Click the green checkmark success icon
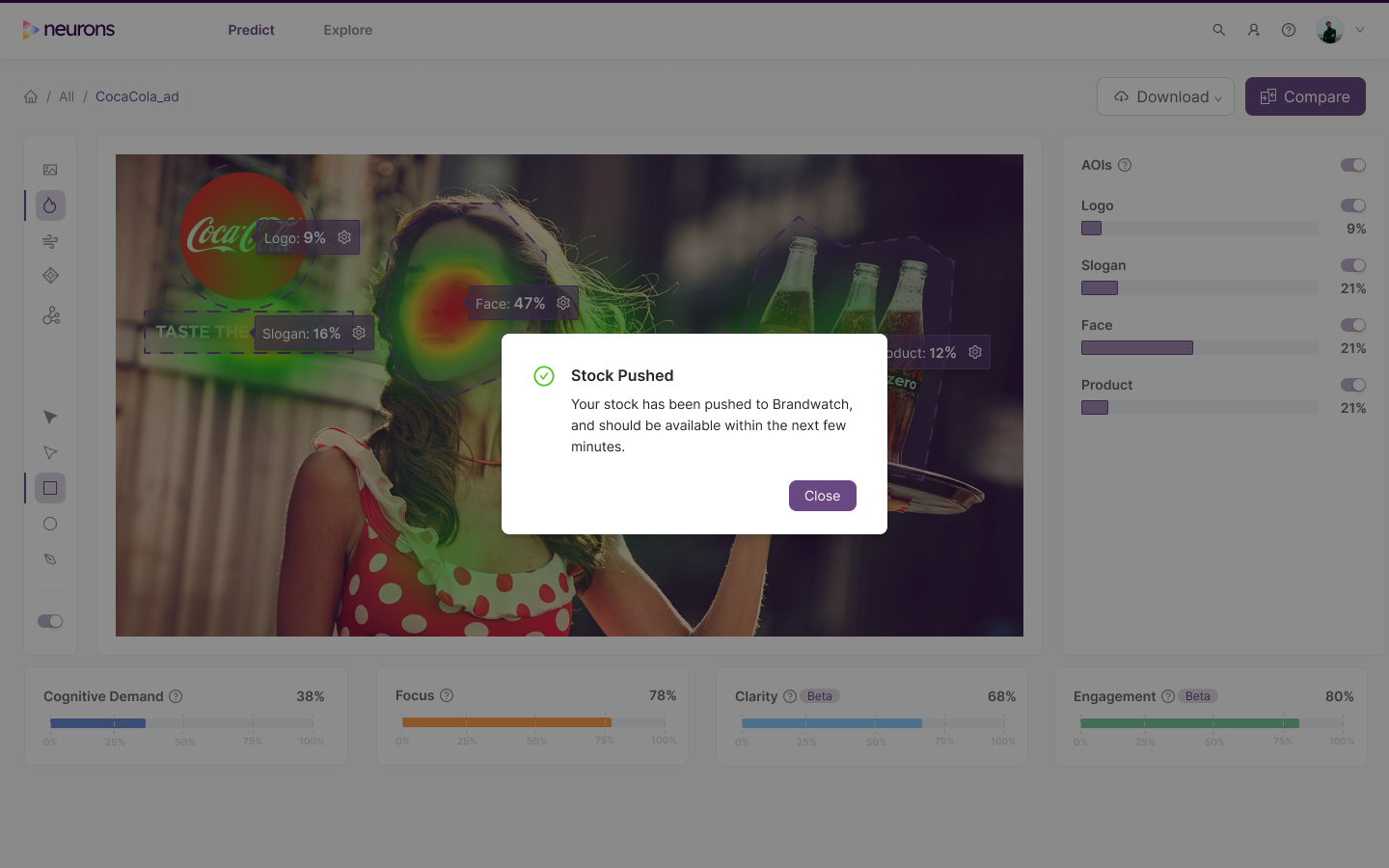Image resolution: width=1389 pixels, height=868 pixels. tap(544, 376)
